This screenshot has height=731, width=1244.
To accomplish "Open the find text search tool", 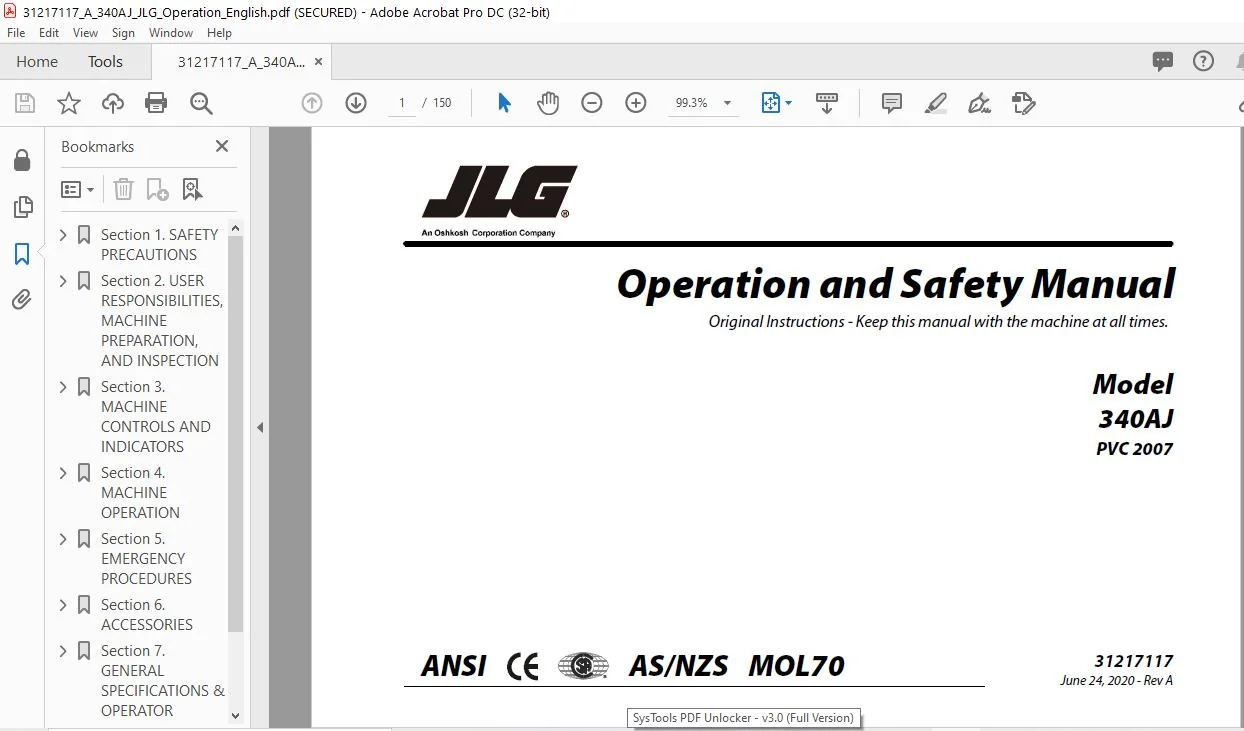I will (201, 103).
